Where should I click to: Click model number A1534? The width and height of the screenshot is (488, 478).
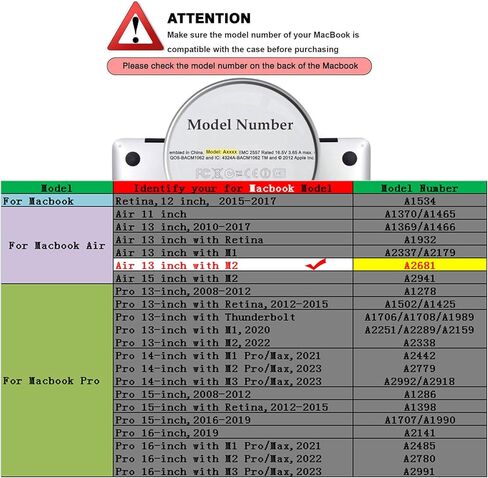[x=419, y=201]
